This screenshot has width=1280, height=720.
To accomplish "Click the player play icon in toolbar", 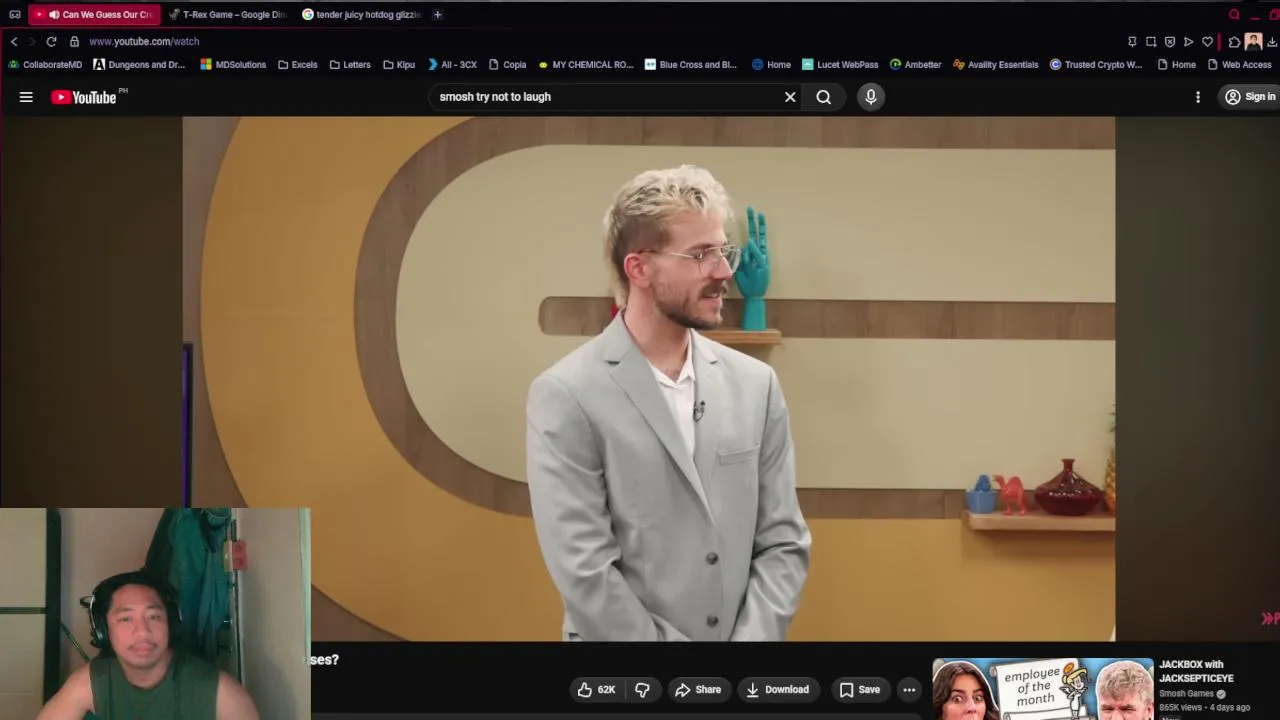I will (x=1188, y=41).
